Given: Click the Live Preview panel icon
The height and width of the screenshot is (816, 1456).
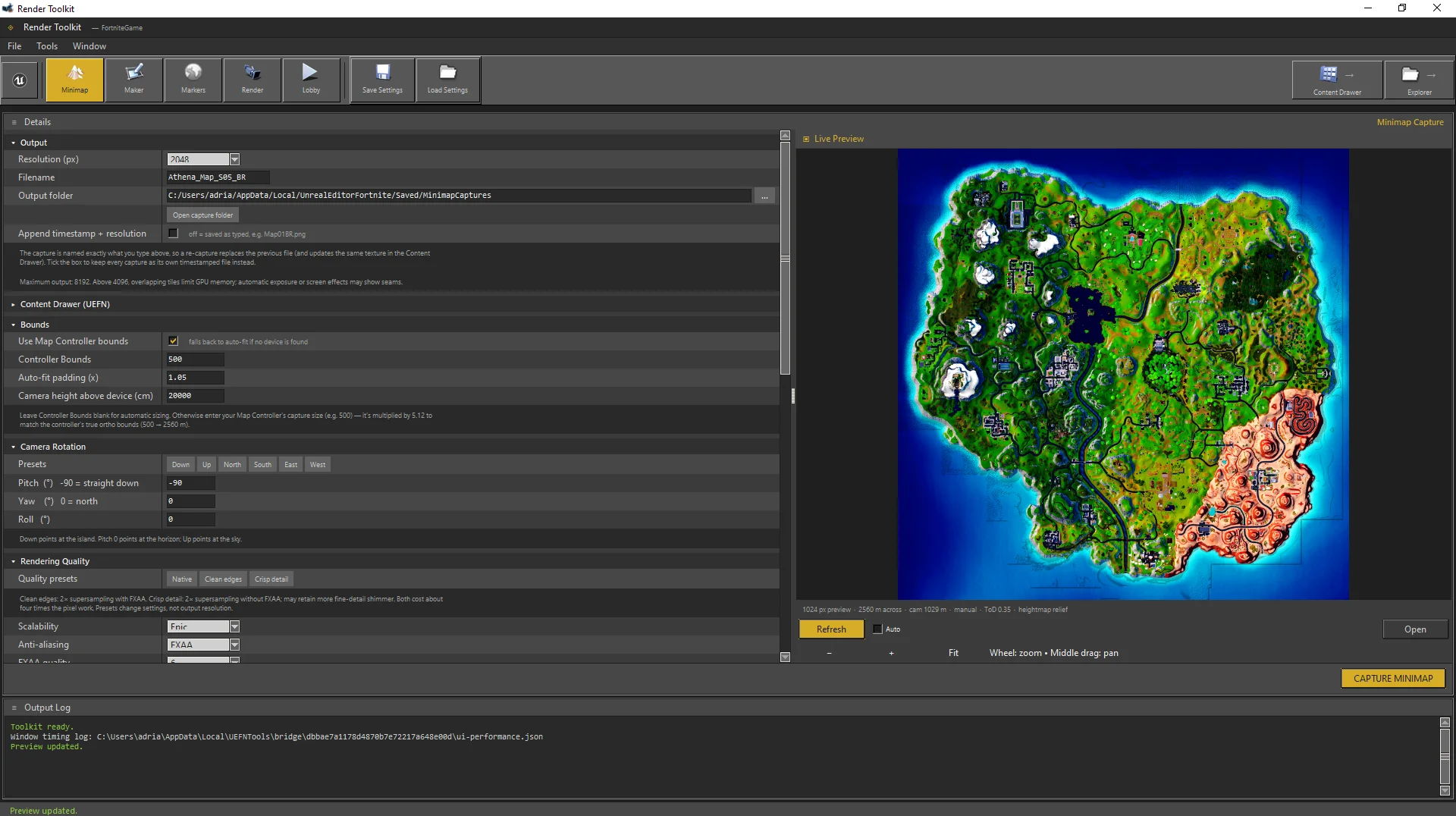Looking at the screenshot, I should click(806, 139).
